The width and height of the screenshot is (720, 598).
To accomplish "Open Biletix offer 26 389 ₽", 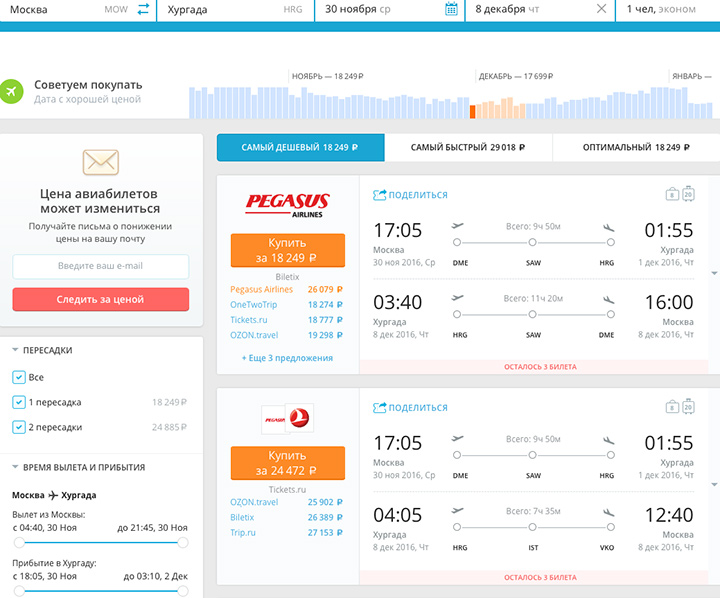I will tap(287, 517).
